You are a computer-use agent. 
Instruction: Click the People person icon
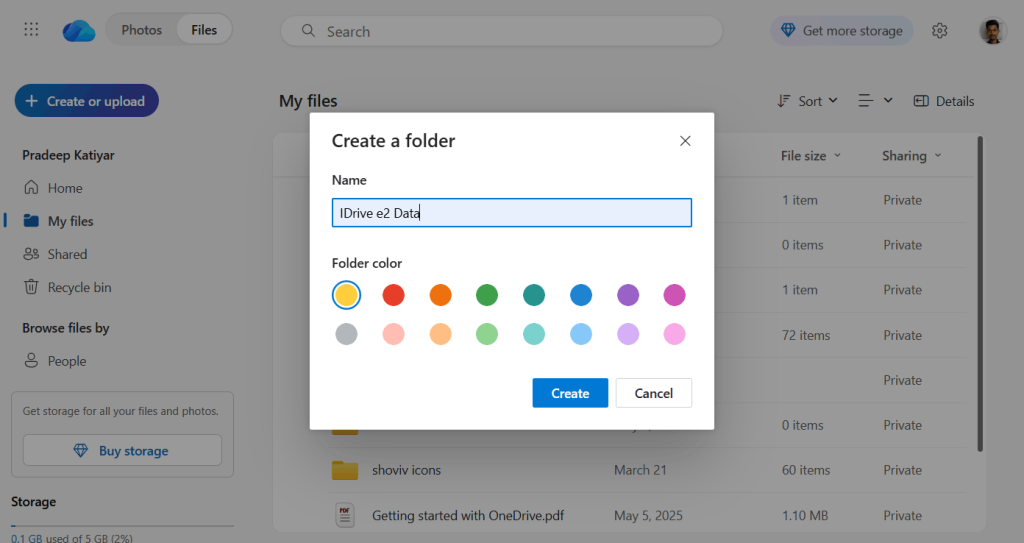31,361
